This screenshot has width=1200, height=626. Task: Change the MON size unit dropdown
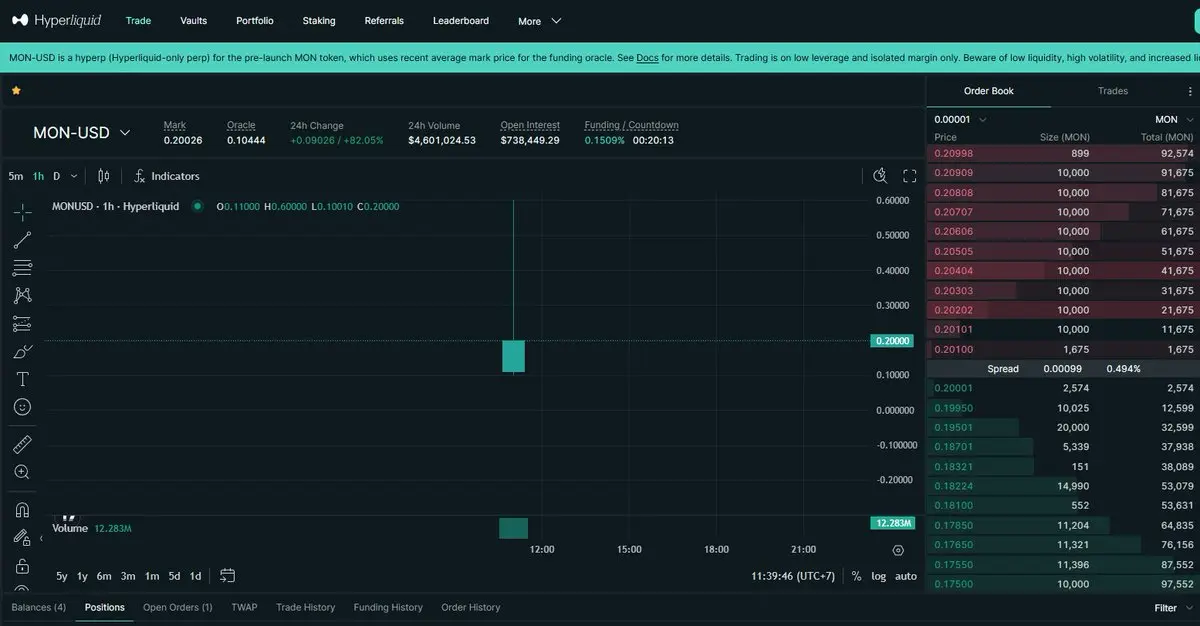pos(1174,119)
